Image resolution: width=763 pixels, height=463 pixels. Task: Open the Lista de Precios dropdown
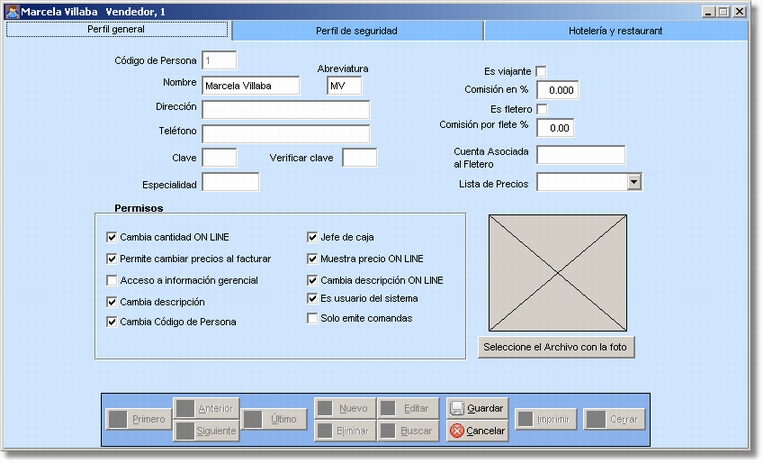click(633, 182)
